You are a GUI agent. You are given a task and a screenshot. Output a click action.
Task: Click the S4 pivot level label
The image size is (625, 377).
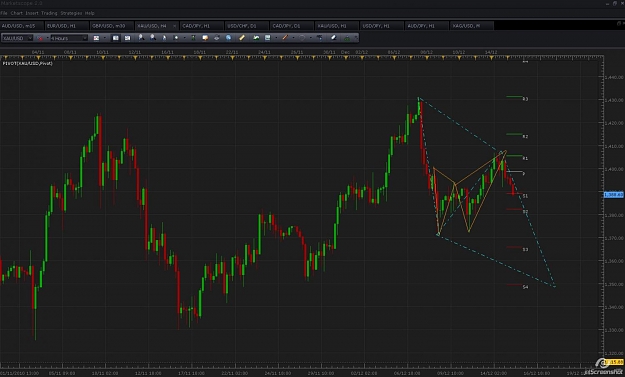pyautogui.click(x=525, y=287)
